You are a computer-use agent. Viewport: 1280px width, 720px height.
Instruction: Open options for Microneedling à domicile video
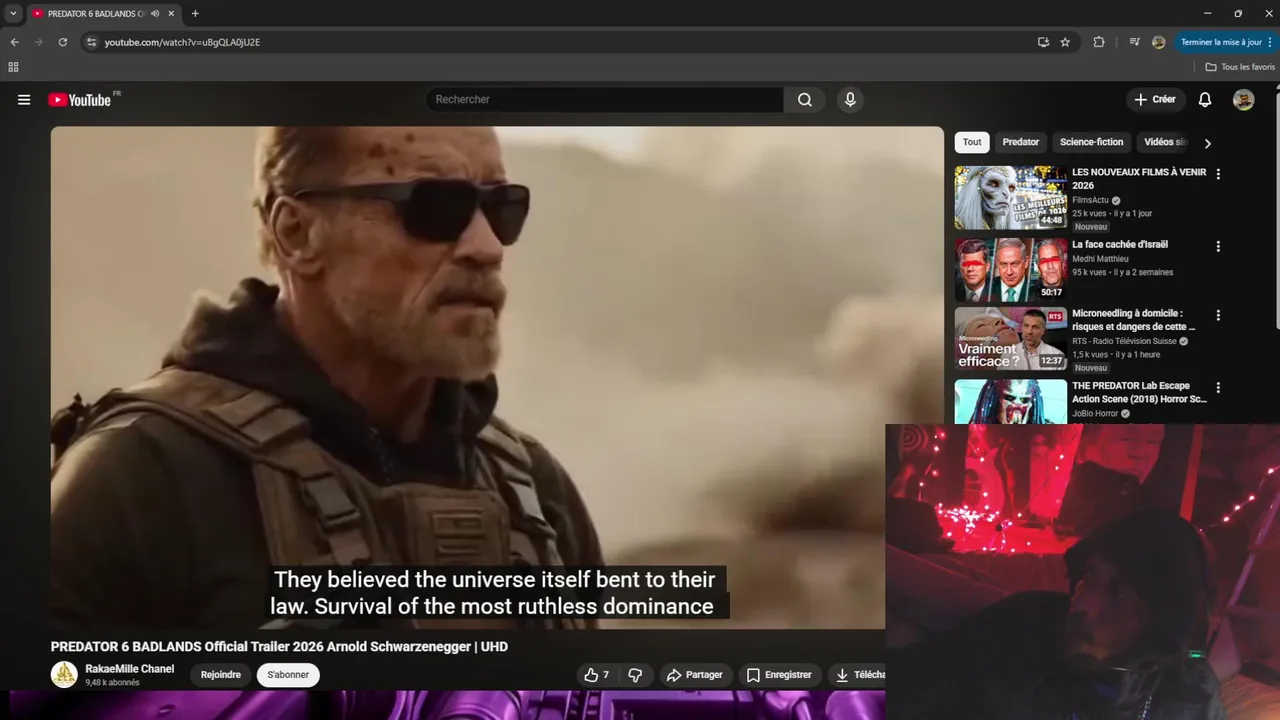(1218, 315)
